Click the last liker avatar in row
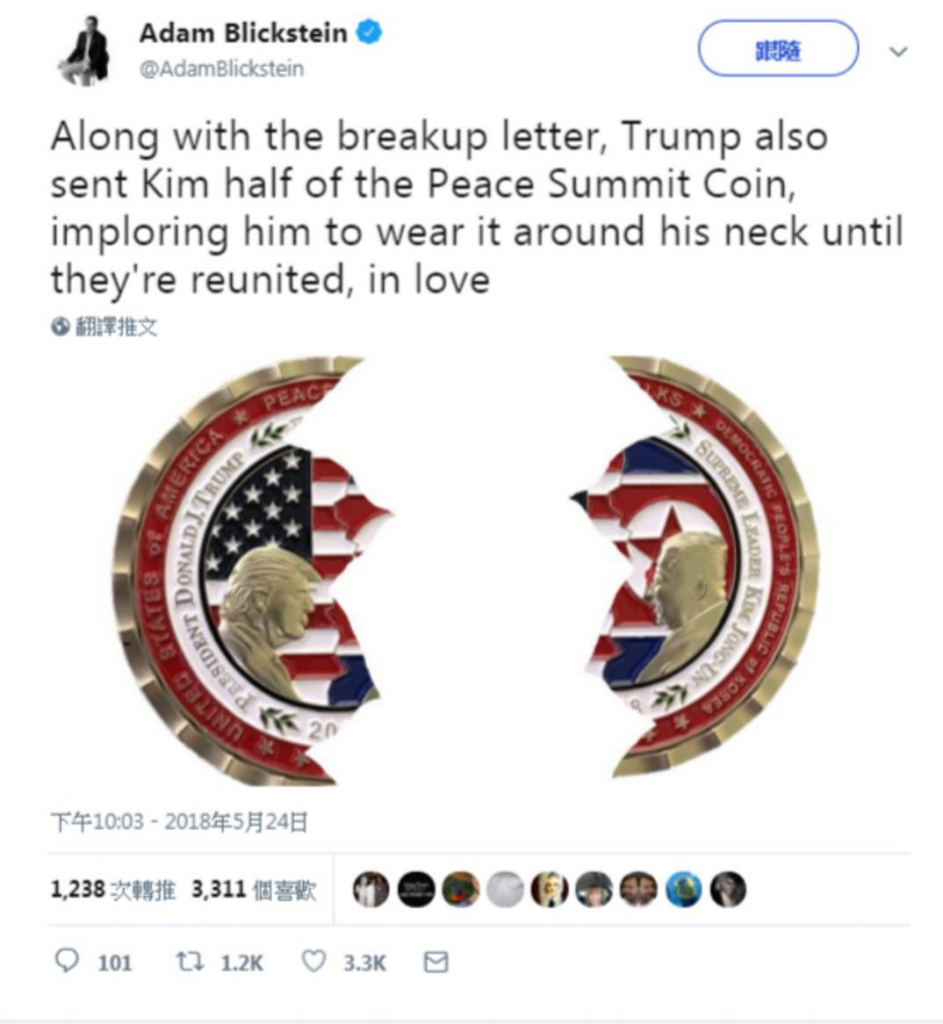Image resolution: width=943 pixels, height=1024 pixels. point(727,889)
